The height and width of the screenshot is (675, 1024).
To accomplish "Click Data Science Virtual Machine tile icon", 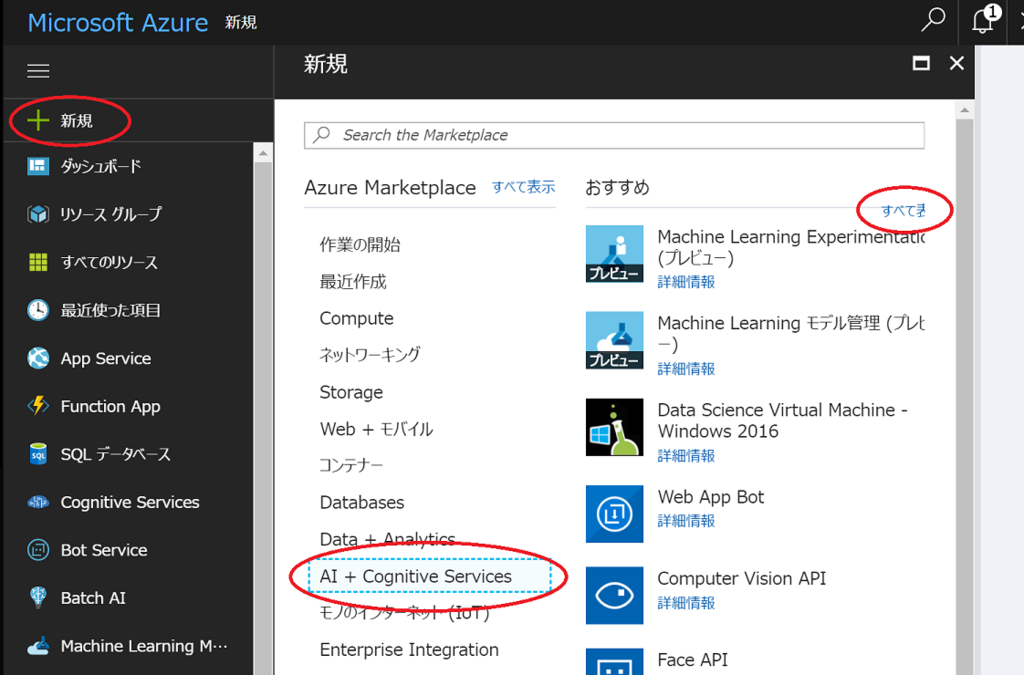I will click(614, 427).
